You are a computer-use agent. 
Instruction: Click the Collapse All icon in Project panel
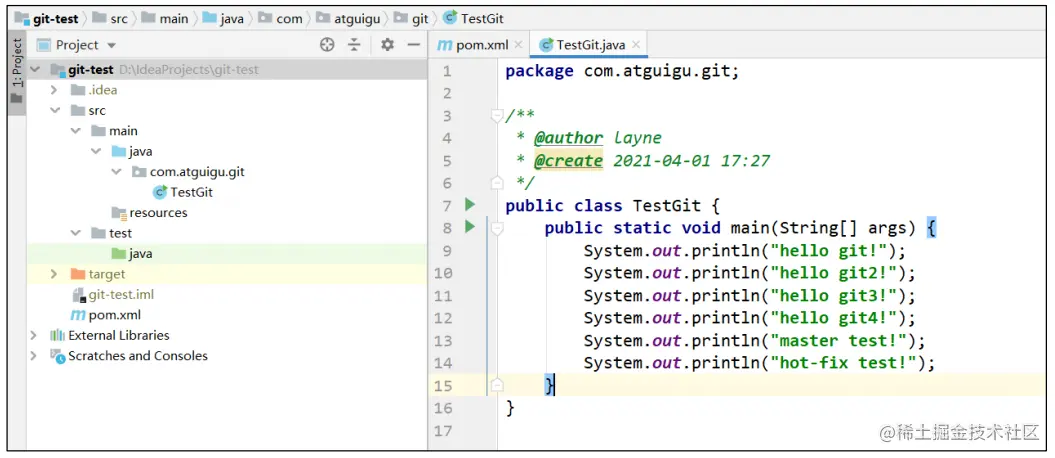coord(354,45)
